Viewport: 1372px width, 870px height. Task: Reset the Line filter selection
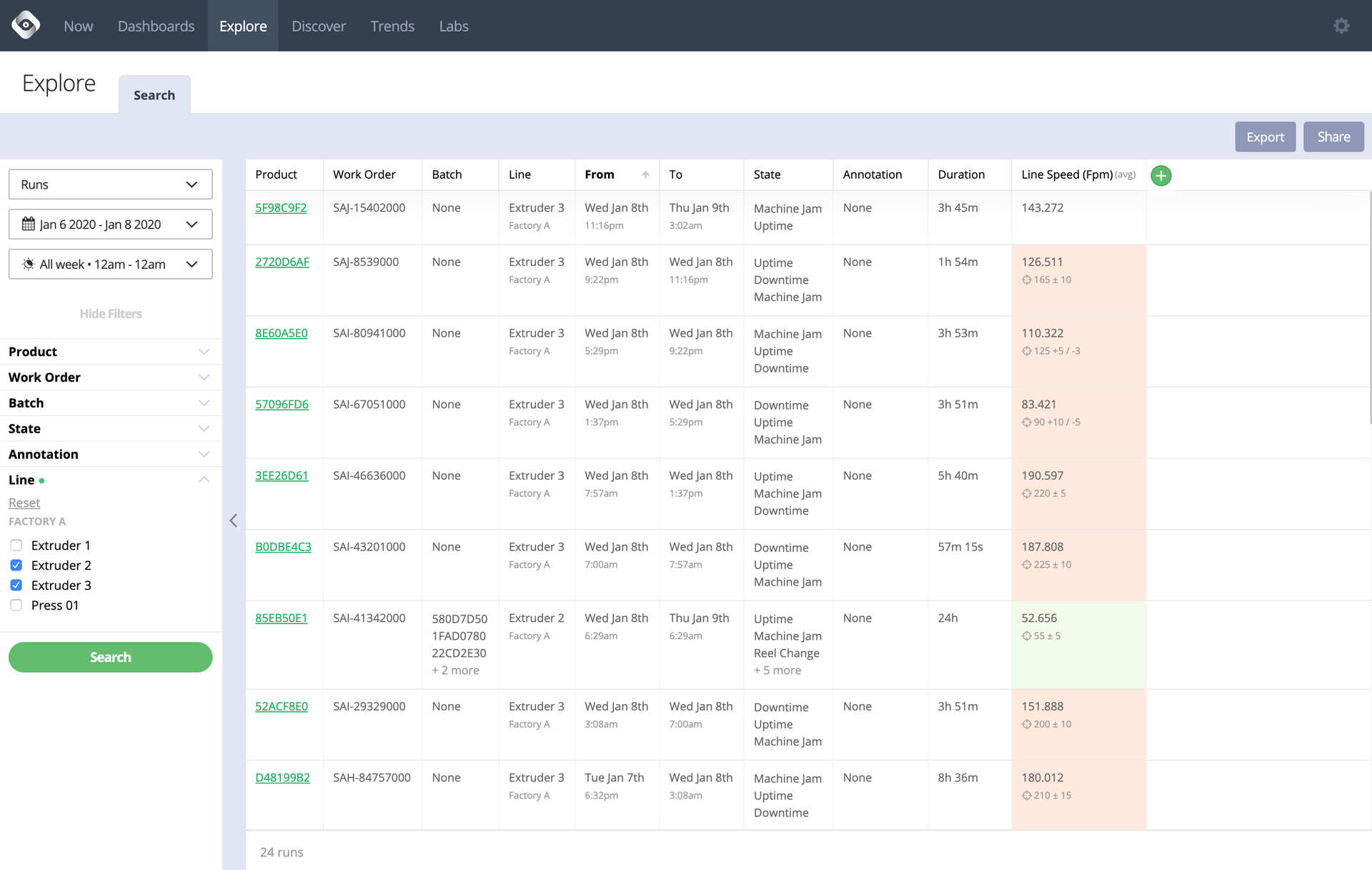(24, 503)
